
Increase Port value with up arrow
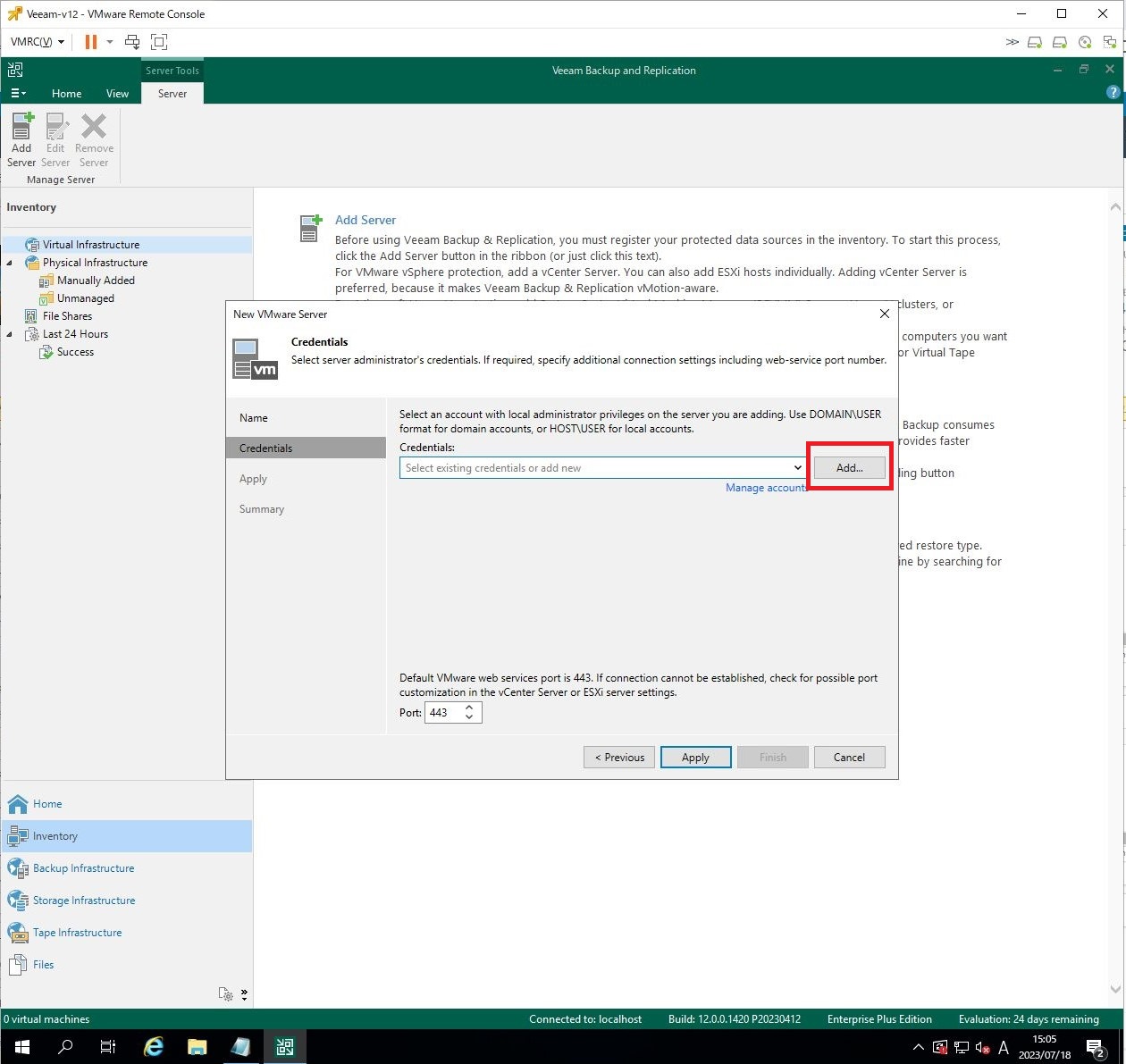click(469, 708)
